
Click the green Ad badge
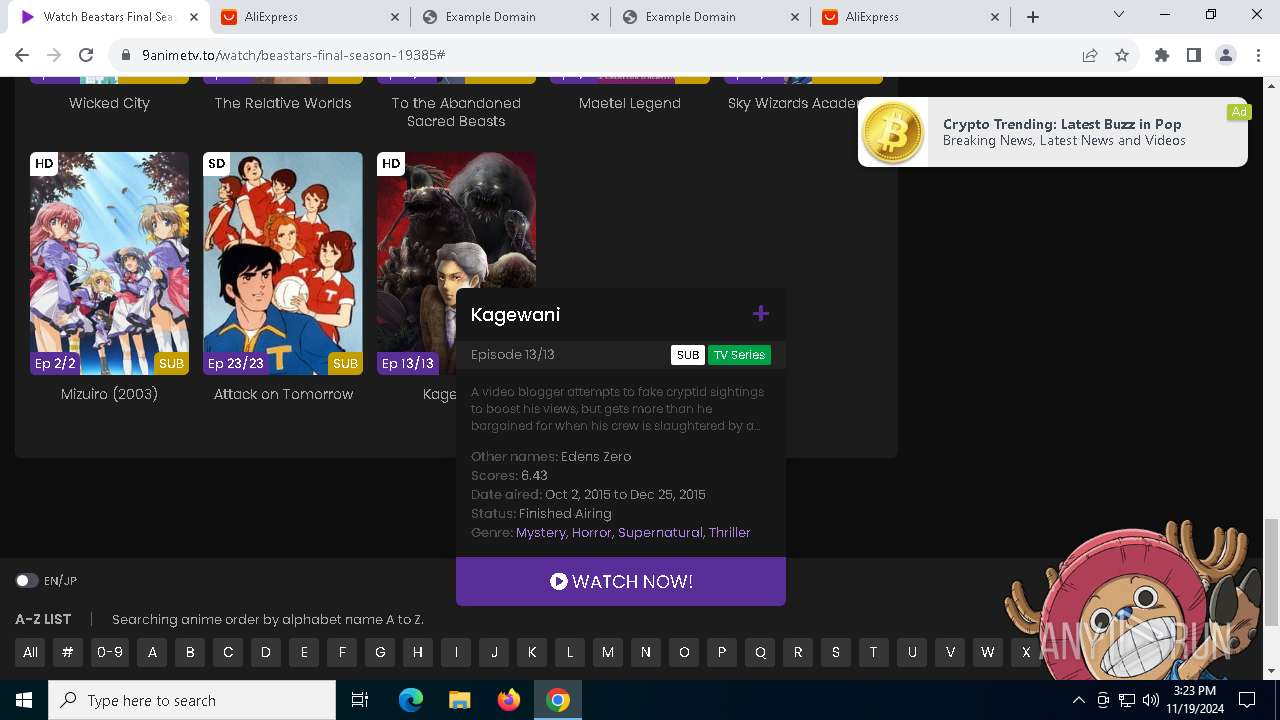[x=1239, y=111]
